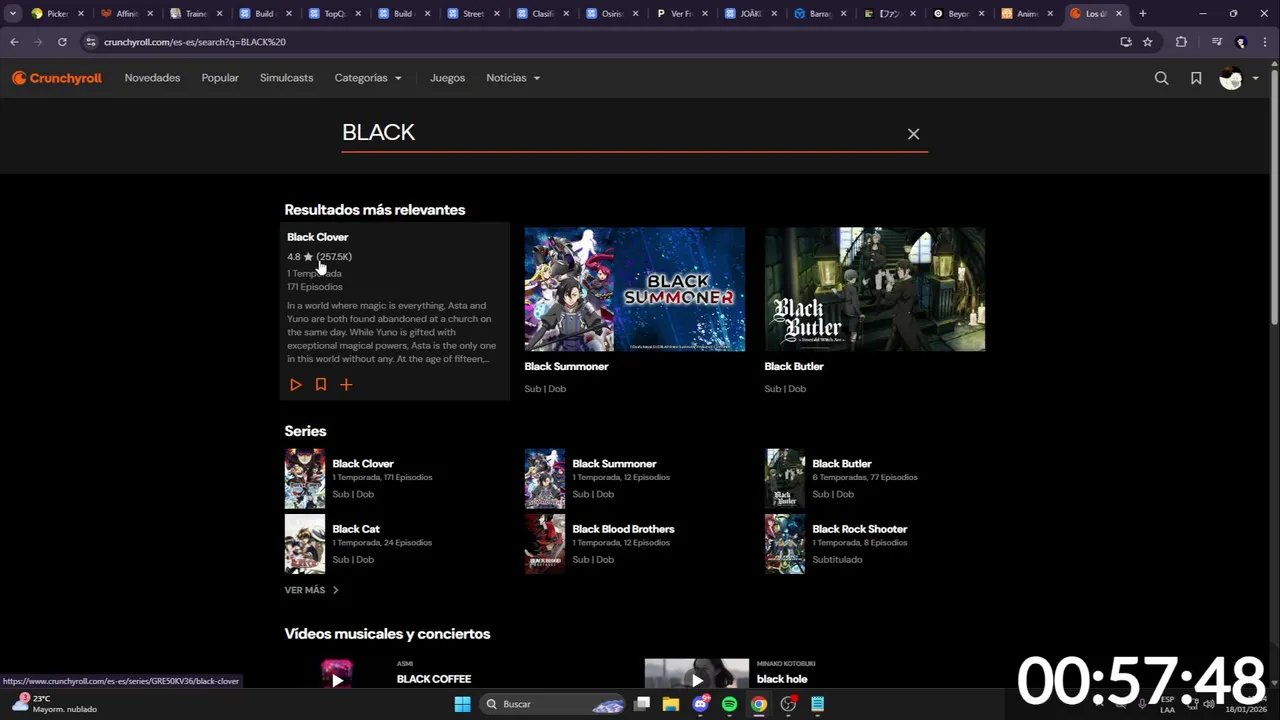
Task: Open a new browser tab with plus
Action: pyautogui.click(x=1143, y=14)
